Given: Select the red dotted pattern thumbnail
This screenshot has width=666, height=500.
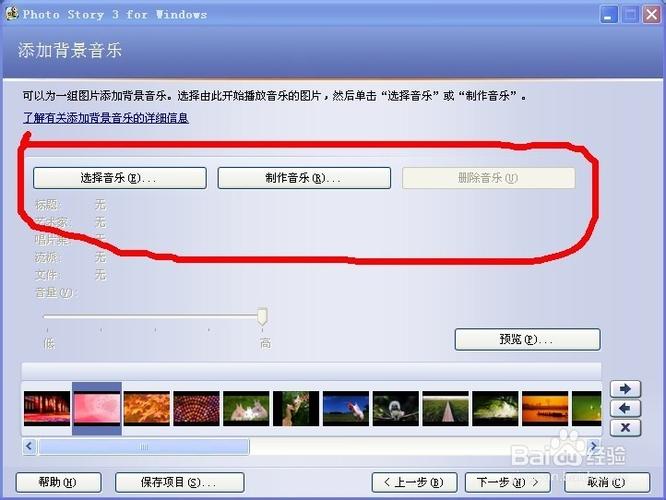Looking at the screenshot, I should (196, 408).
